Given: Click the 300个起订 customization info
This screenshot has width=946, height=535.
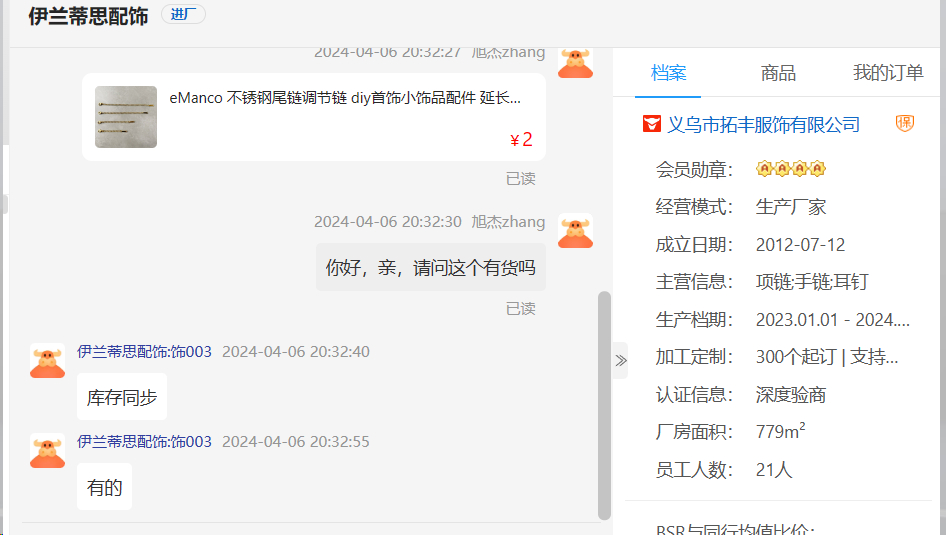Looking at the screenshot, I should point(827,357).
